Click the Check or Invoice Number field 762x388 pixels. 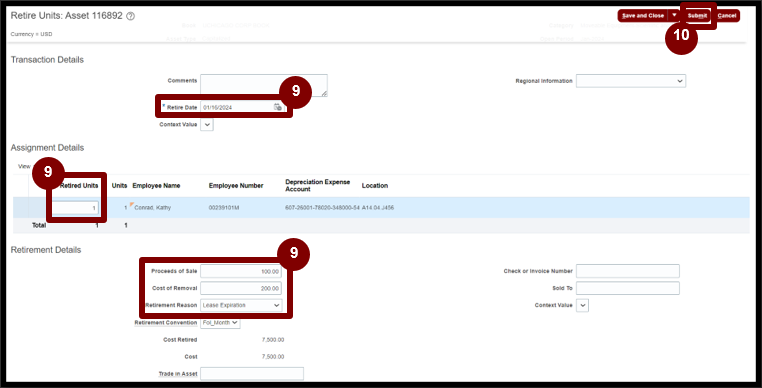(628, 271)
